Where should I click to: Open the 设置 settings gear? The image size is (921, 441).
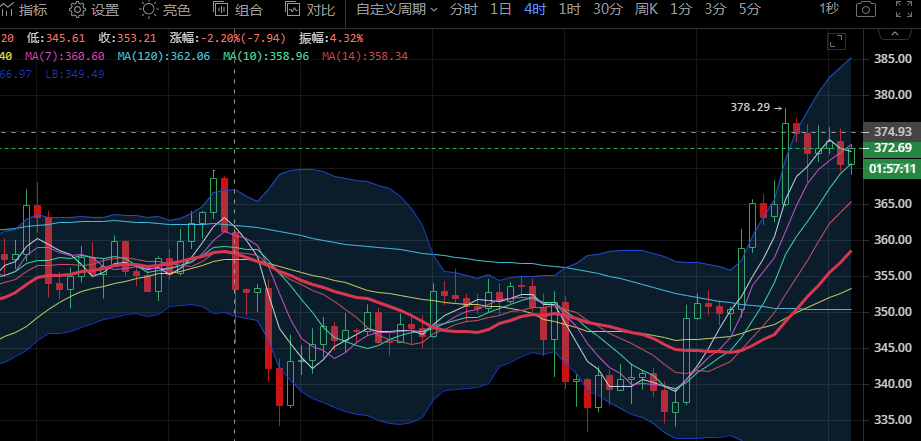pyautogui.click(x=93, y=10)
